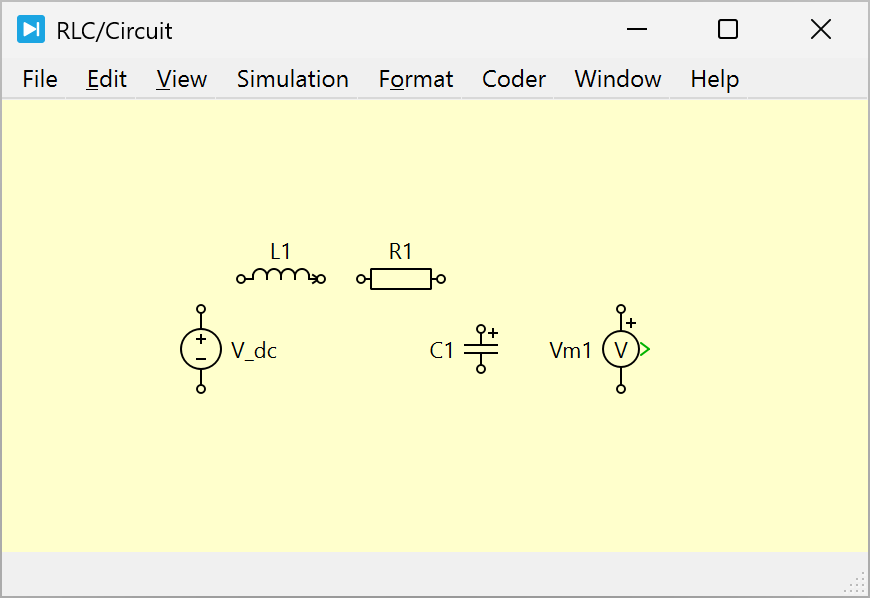Screen dimensions: 870x598
Task: Select the C1 capacitor symbol
Action: pos(481,349)
